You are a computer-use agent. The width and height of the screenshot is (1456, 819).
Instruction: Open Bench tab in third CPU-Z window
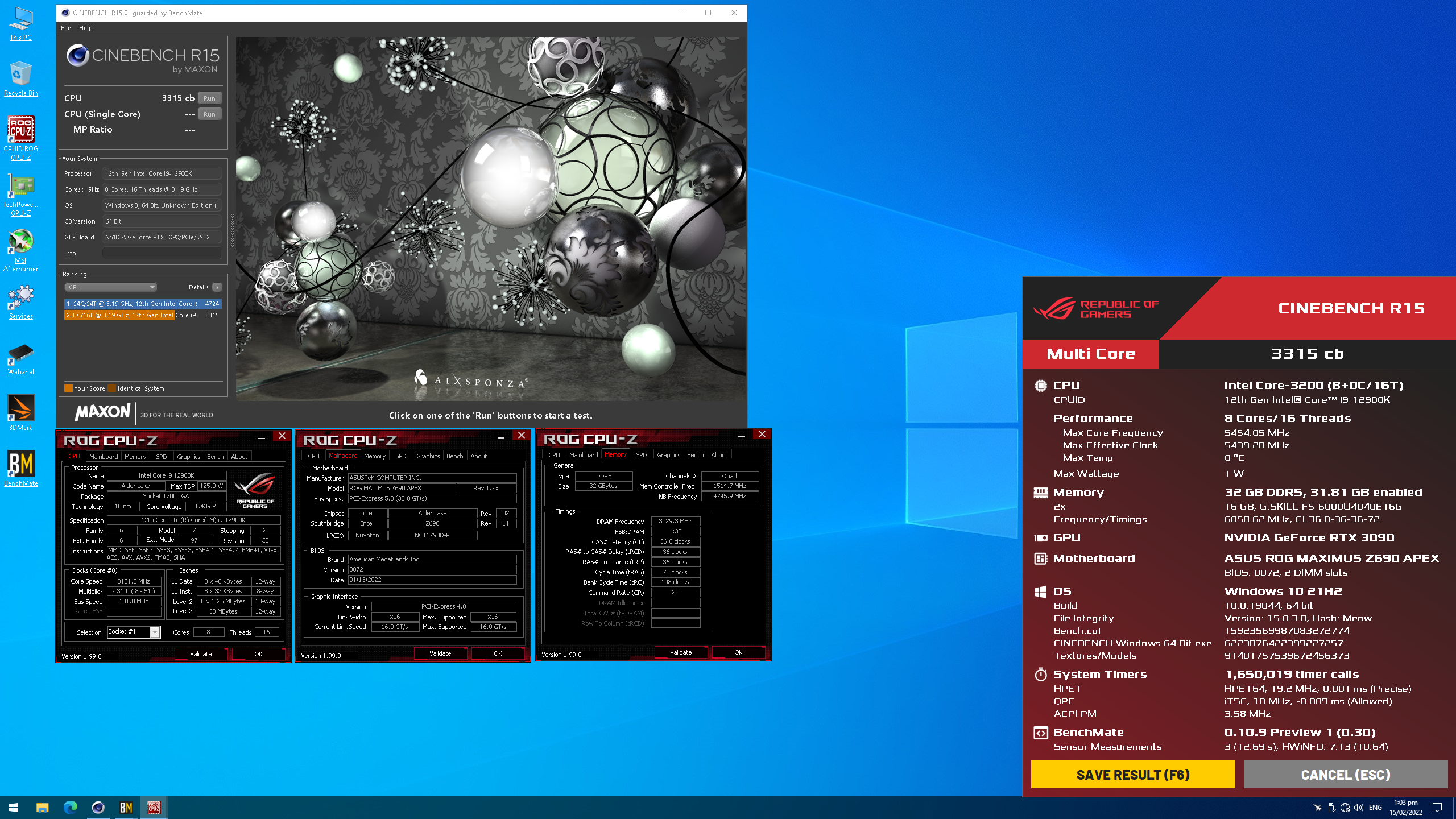click(x=696, y=455)
